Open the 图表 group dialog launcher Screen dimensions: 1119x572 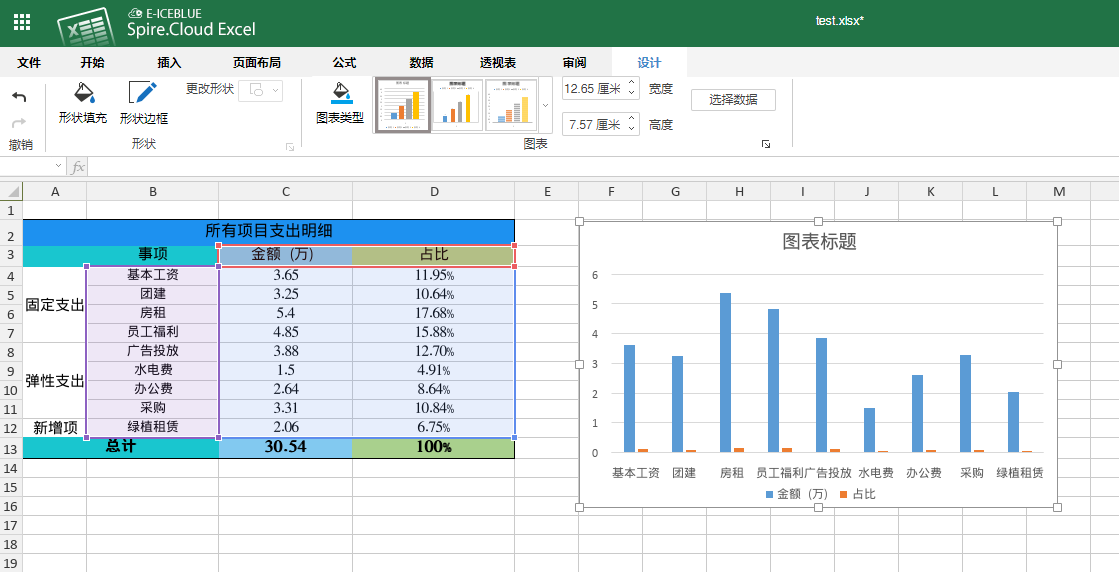point(766,145)
